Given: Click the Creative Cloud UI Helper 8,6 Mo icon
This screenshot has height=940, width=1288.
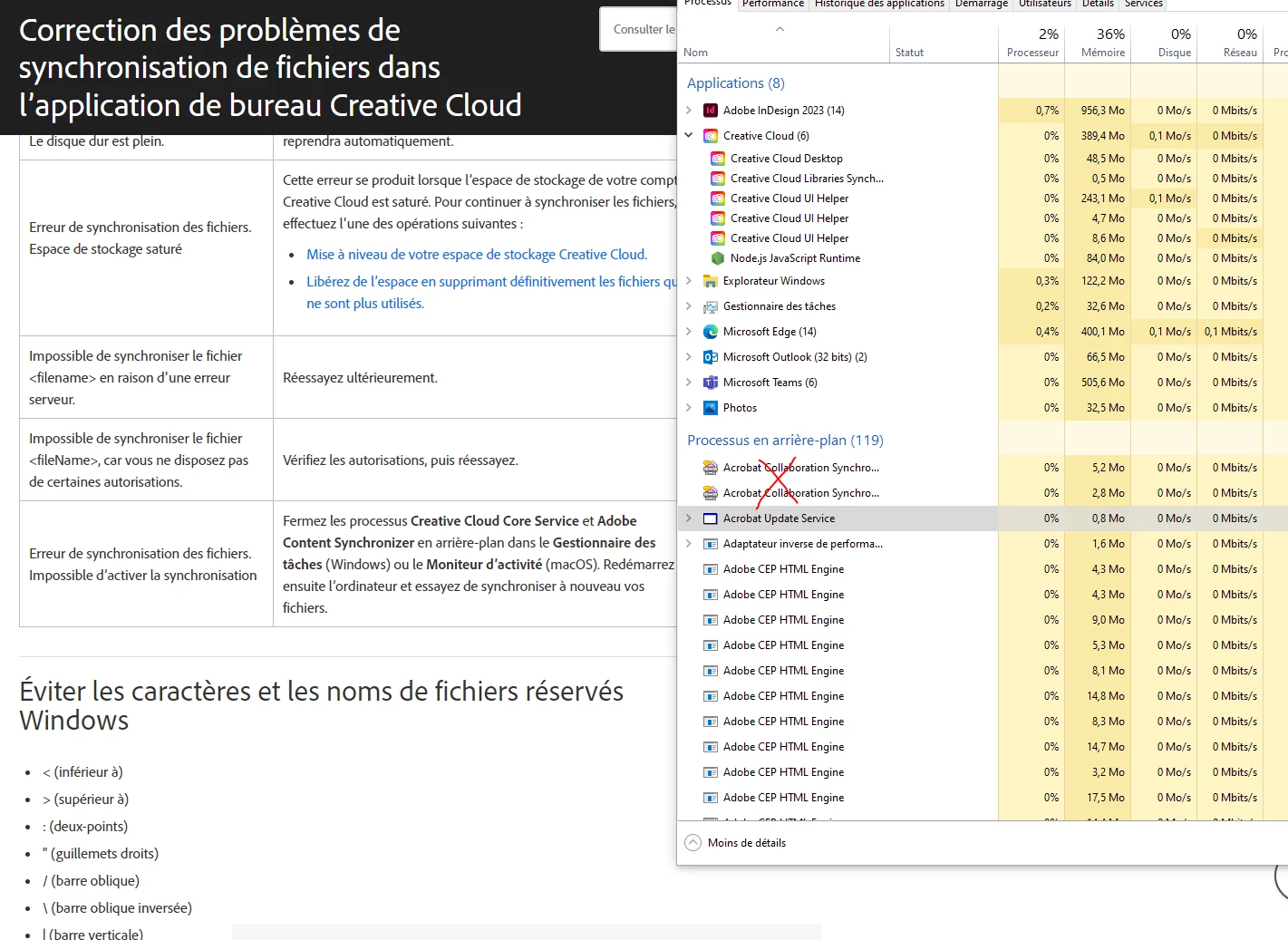Looking at the screenshot, I should (718, 238).
